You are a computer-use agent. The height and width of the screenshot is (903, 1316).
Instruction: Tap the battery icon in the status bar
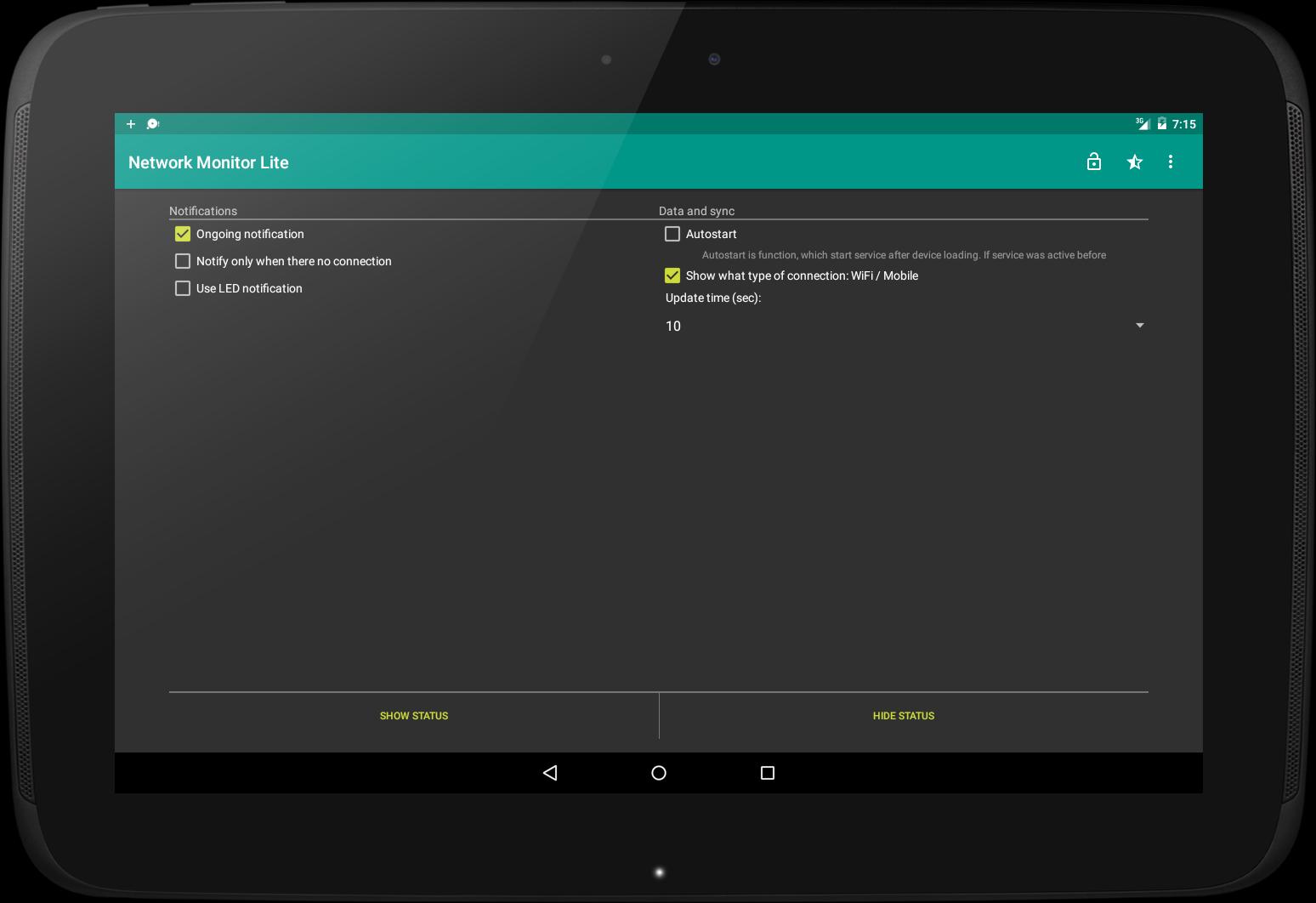[x=1161, y=124]
